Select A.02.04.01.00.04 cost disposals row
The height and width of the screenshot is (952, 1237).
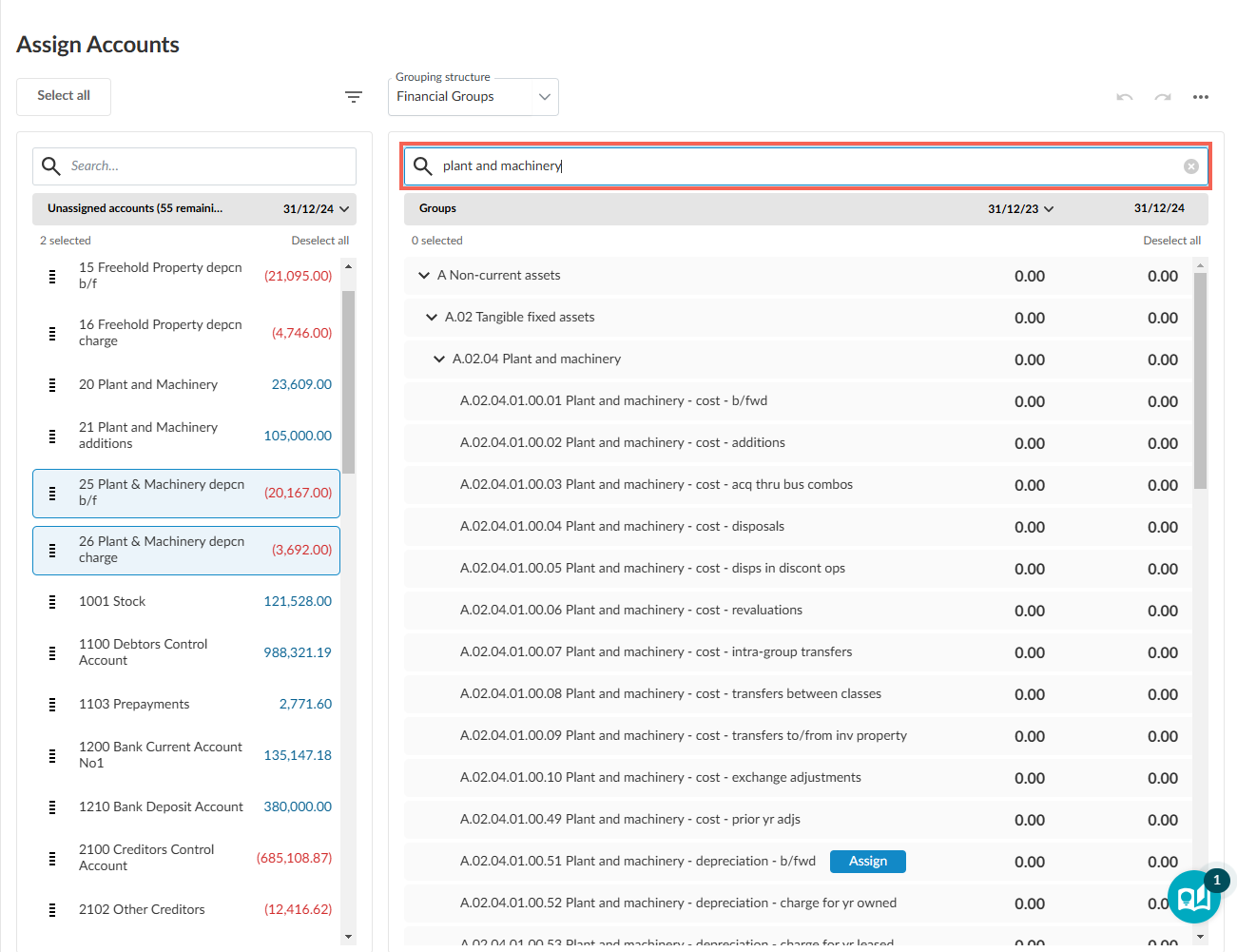tap(798, 527)
